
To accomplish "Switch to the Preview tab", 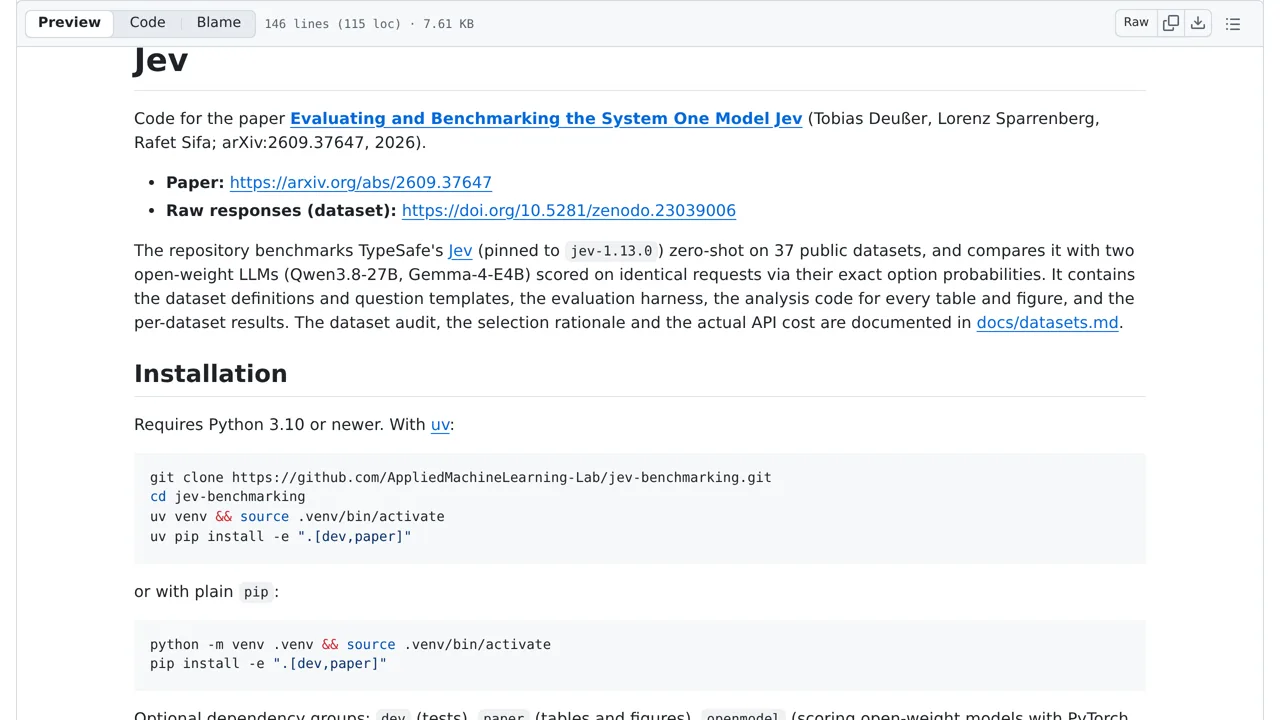I will click(x=69, y=23).
